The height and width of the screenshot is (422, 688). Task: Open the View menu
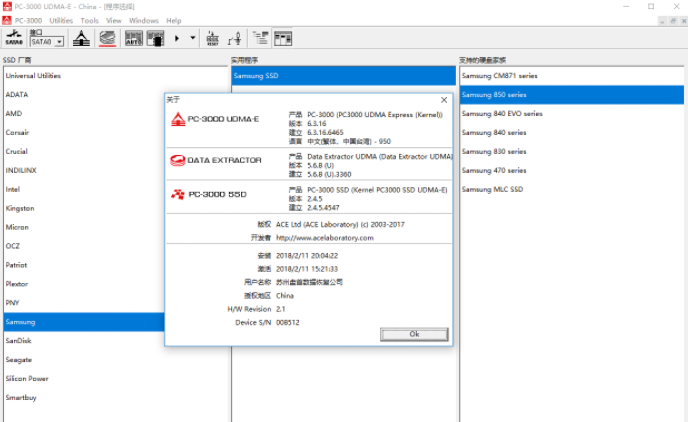pos(114,21)
